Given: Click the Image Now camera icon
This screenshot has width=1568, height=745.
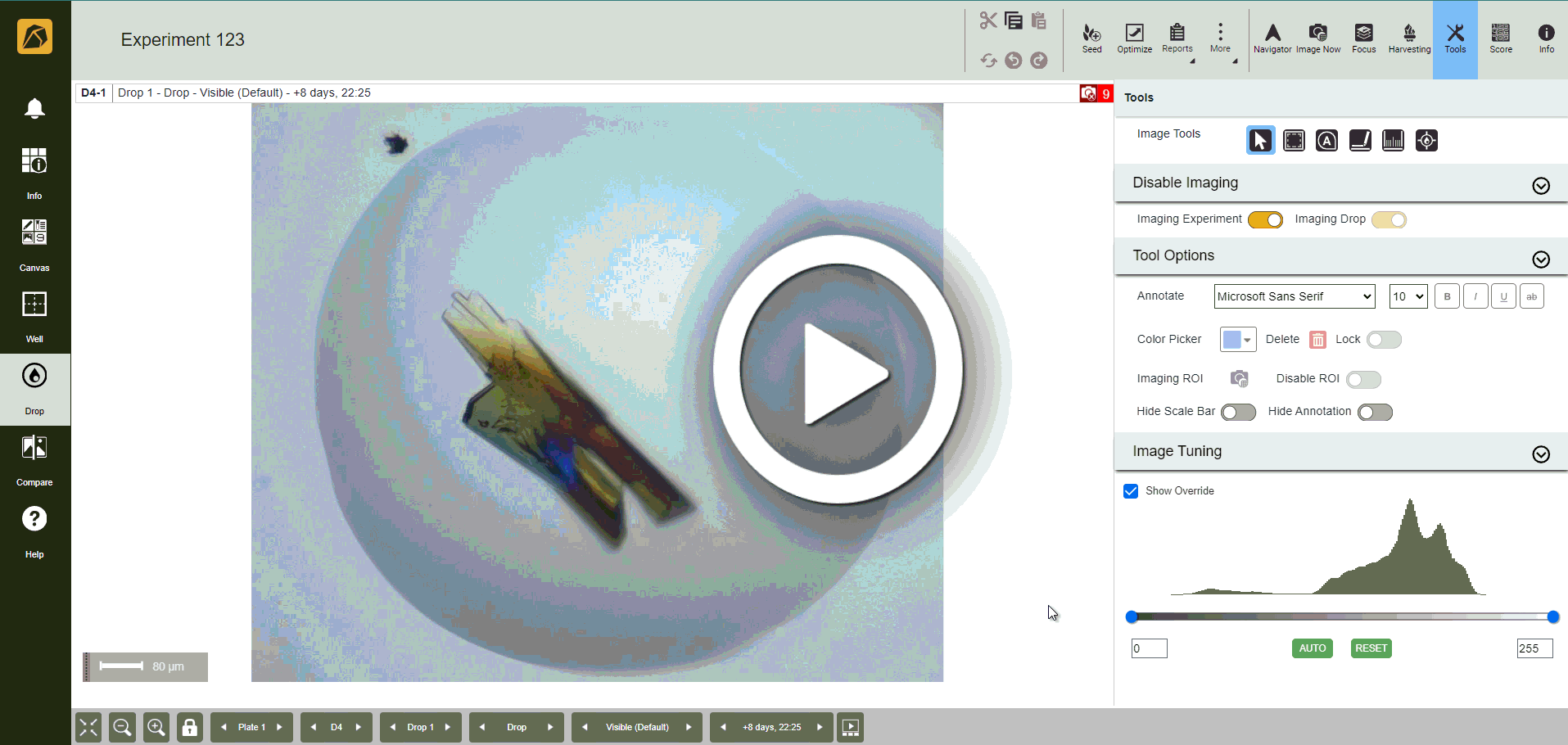Looking at the screenshot, I should (x=1317, y=38).
